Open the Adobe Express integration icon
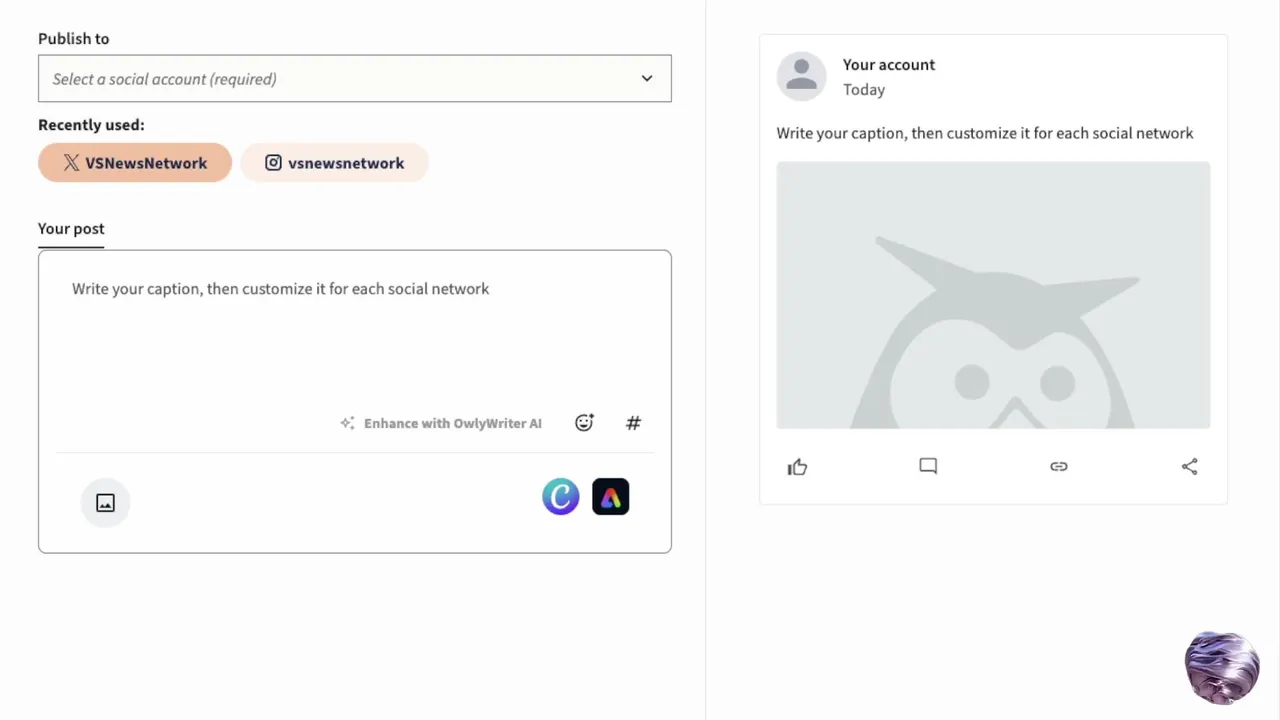The width and height of the screenshot is (1280, 720). click(610, 497)
